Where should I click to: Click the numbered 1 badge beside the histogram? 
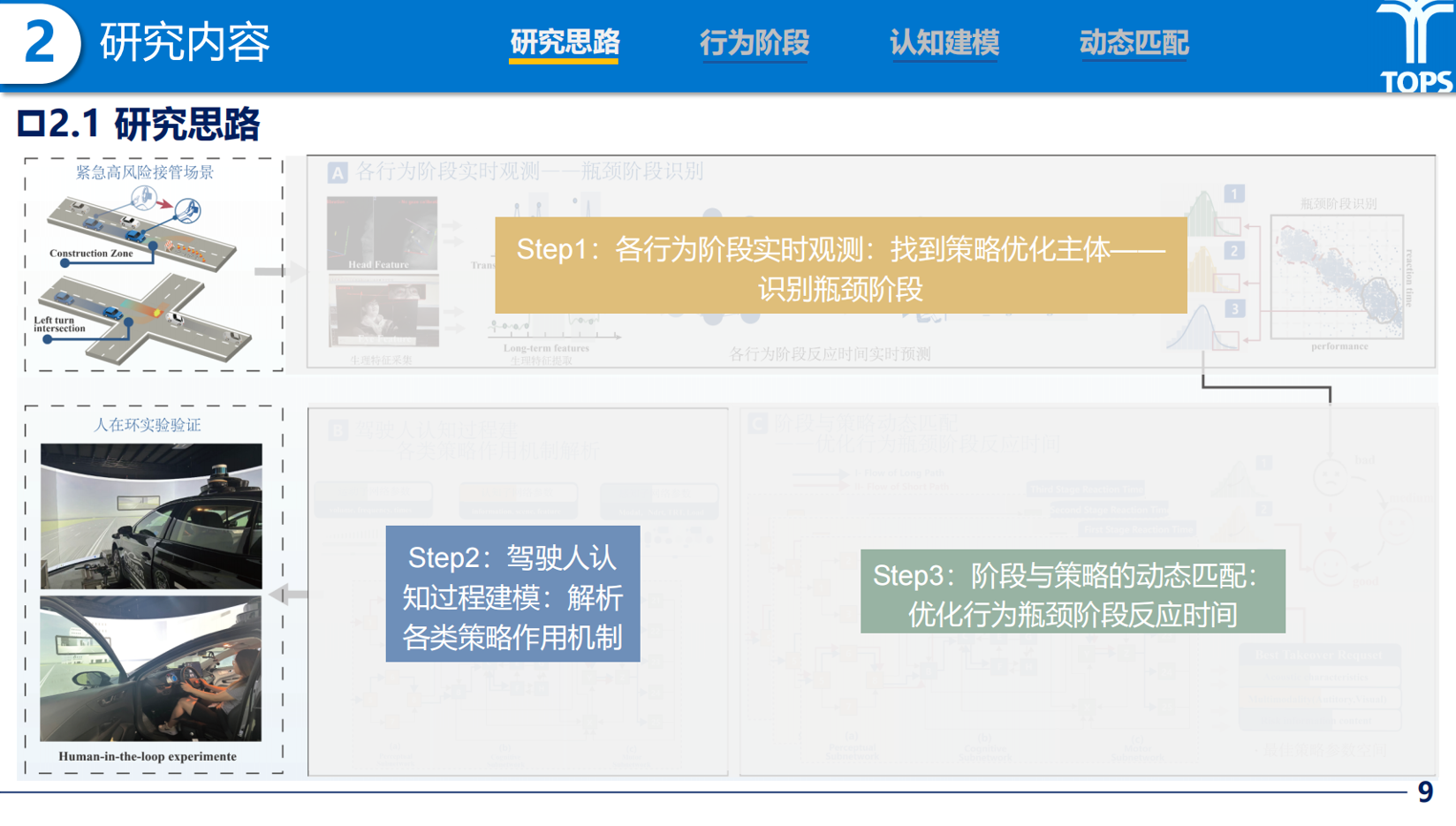pos(1234,193)
